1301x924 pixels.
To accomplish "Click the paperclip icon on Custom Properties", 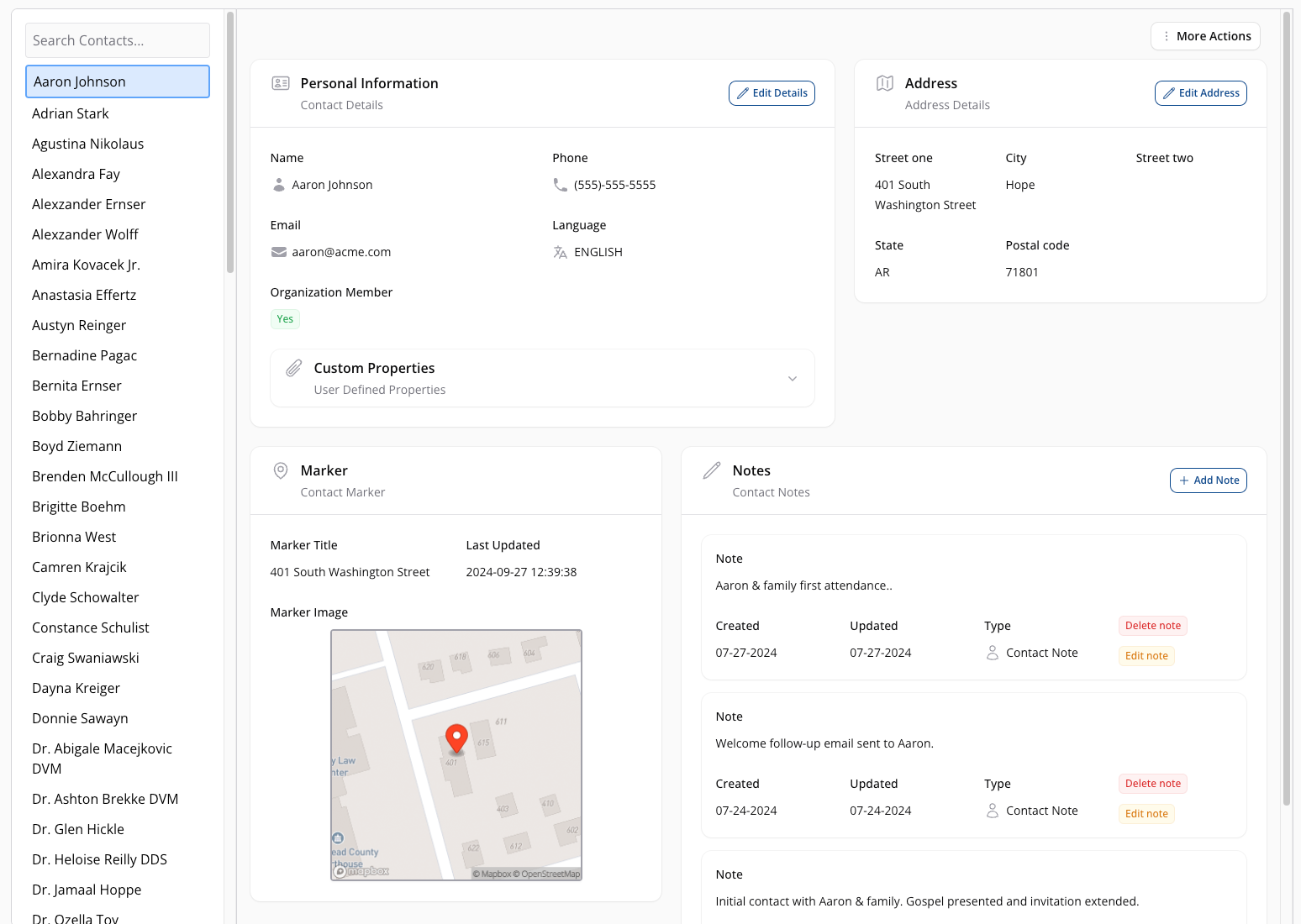I will point(292,368).
